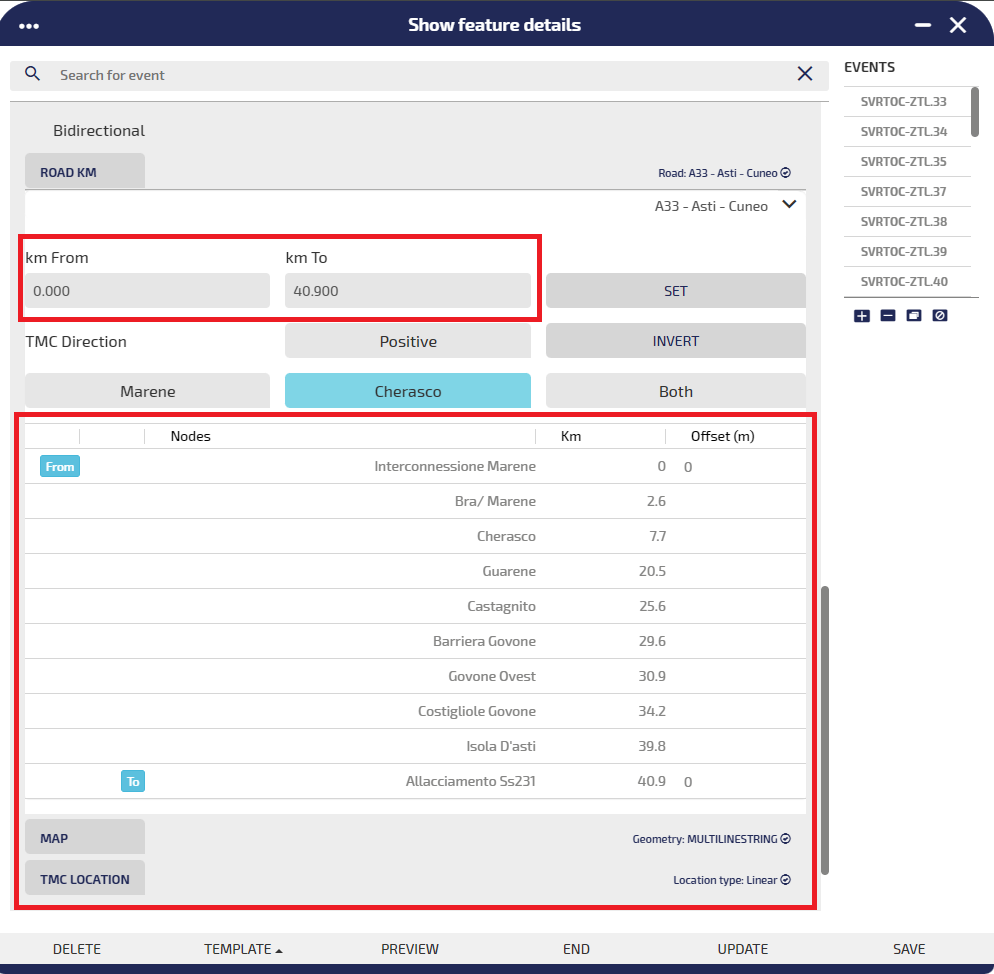This screenshot has width=994, height=974.
Task: Select the Marene direction option
Action: click(x=147, y=391)
